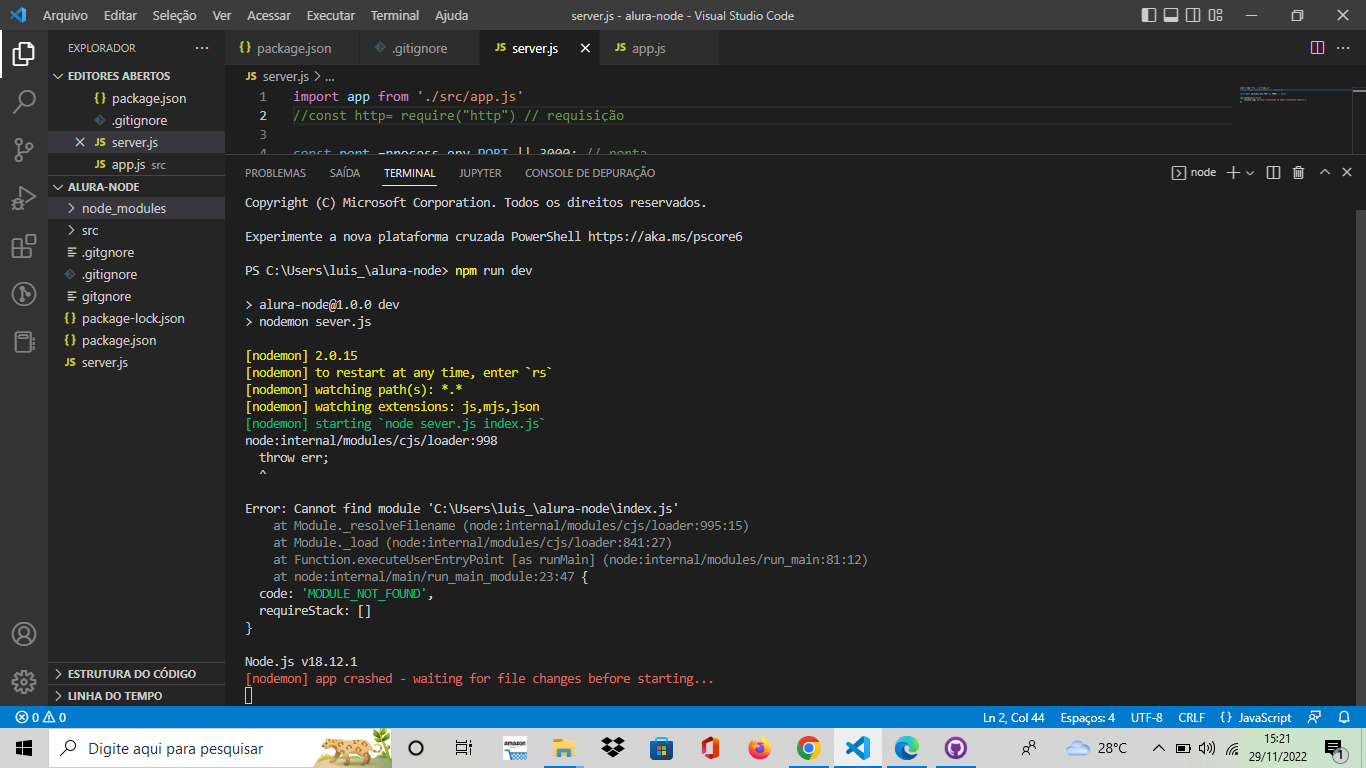Open the file named gitgnore in tree

[x=136, y=296]
